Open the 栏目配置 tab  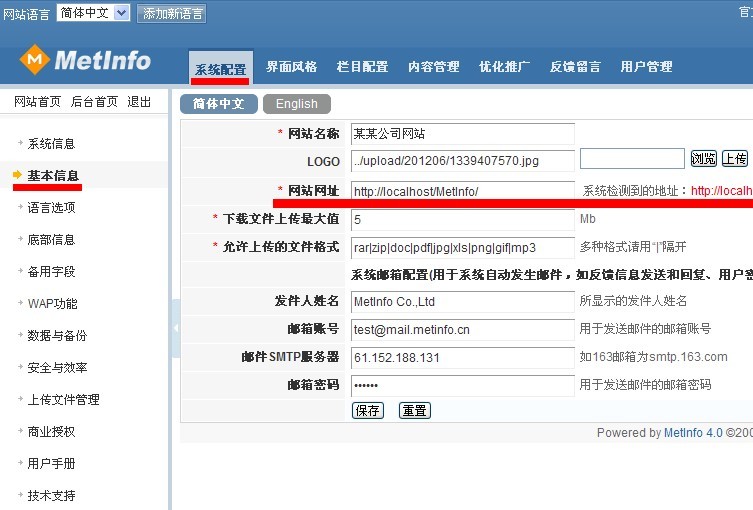[x=362, y=66]
